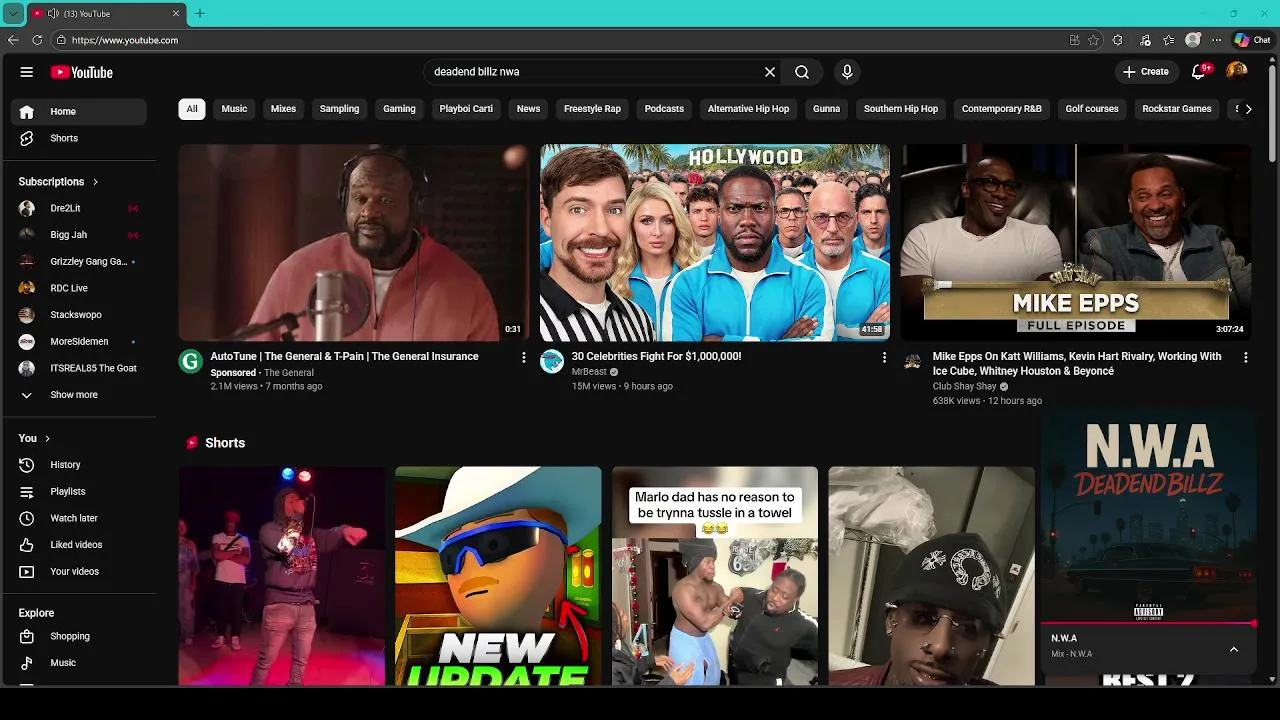The width and height of the screenshot is (1280, 720).
Task: Open Playlists in the sidebar
Action: 79,492
